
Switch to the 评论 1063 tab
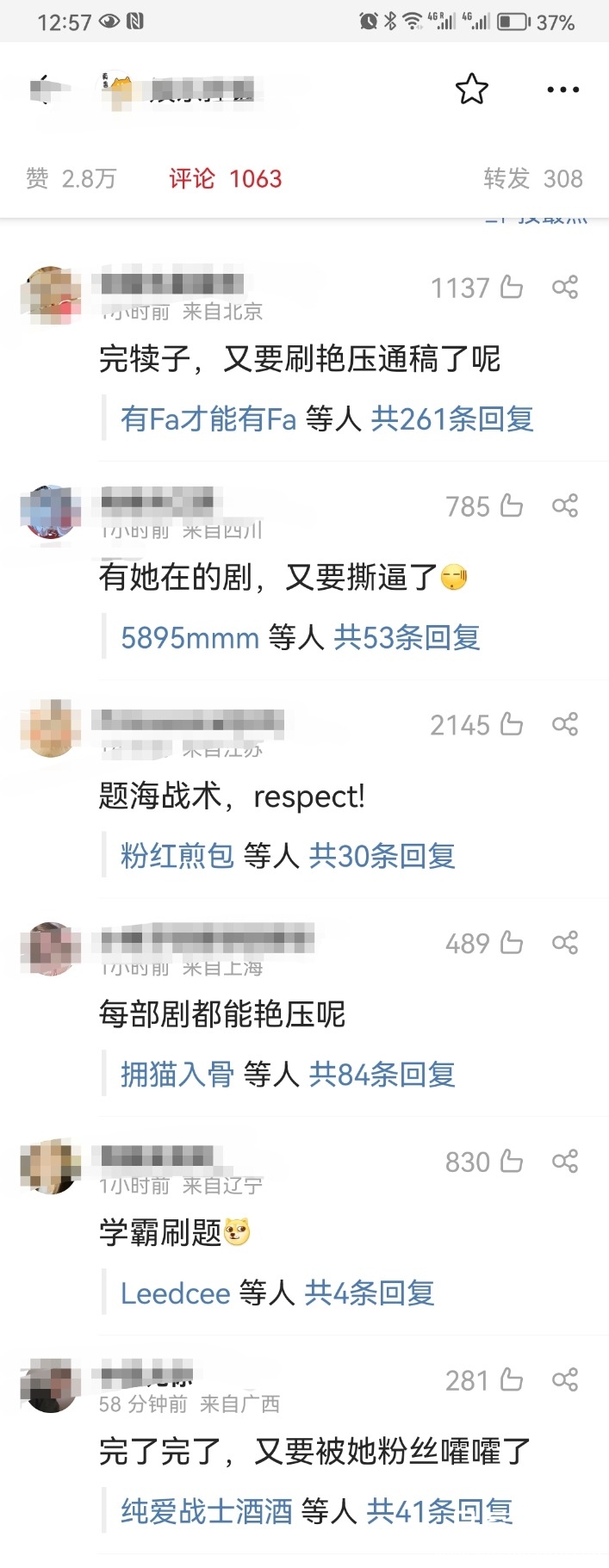(226, 178)
